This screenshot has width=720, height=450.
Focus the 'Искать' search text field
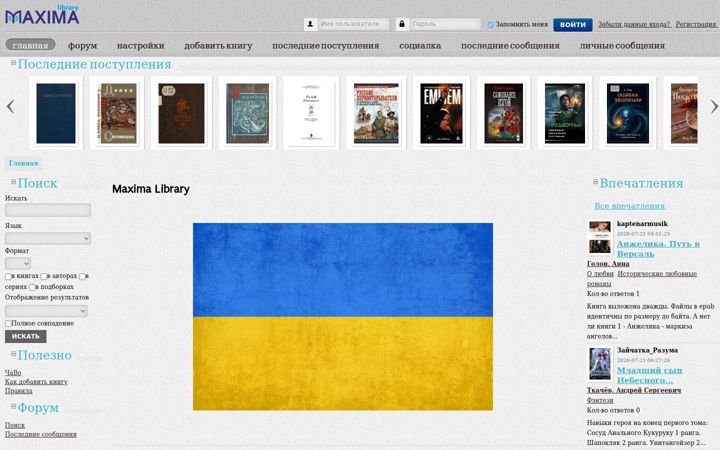pyautogui.click(x=48, y=210)
